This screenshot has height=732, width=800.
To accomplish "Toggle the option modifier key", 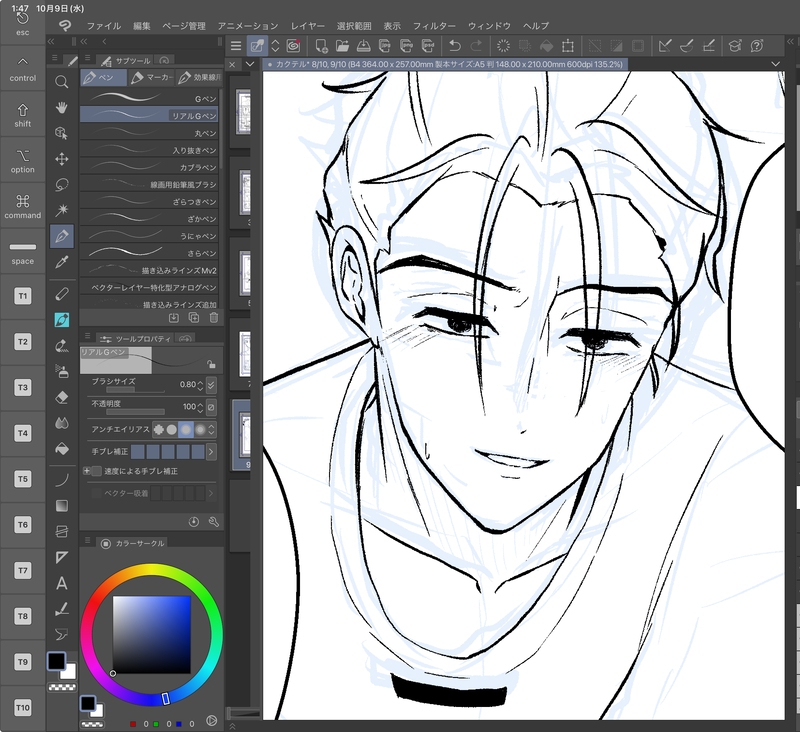I will coord(23,160).
